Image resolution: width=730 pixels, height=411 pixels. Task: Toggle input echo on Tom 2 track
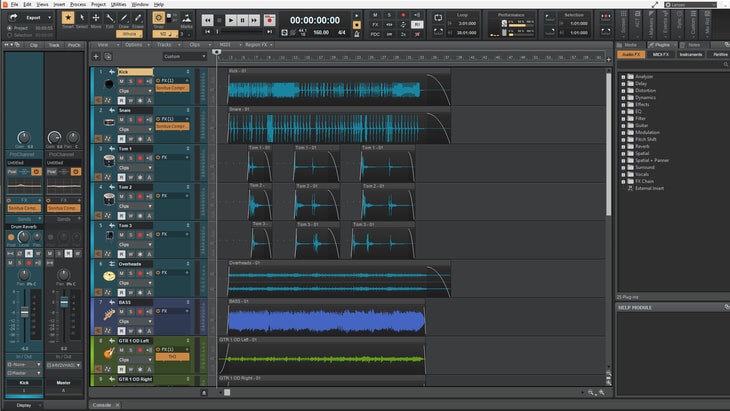[149, 196]
